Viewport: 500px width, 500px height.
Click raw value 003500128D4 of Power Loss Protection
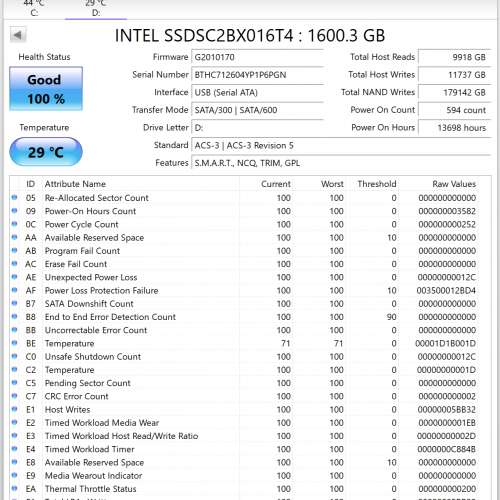click(446, 291)
